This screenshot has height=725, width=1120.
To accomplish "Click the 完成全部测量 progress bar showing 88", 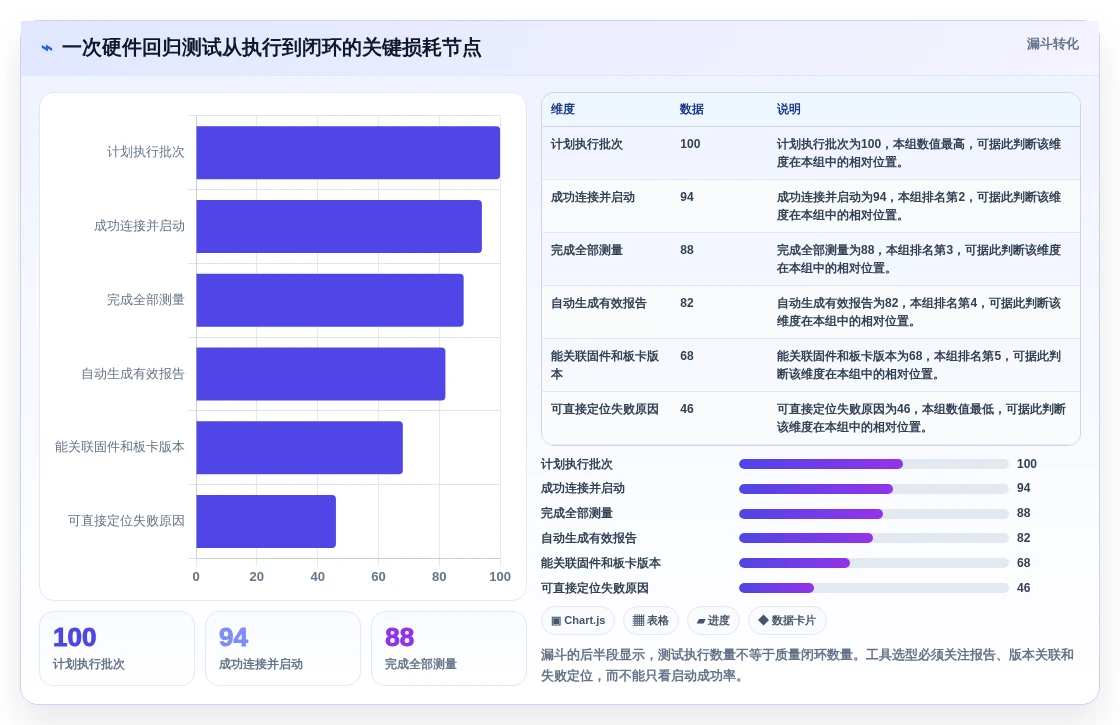I will point(874,514).
